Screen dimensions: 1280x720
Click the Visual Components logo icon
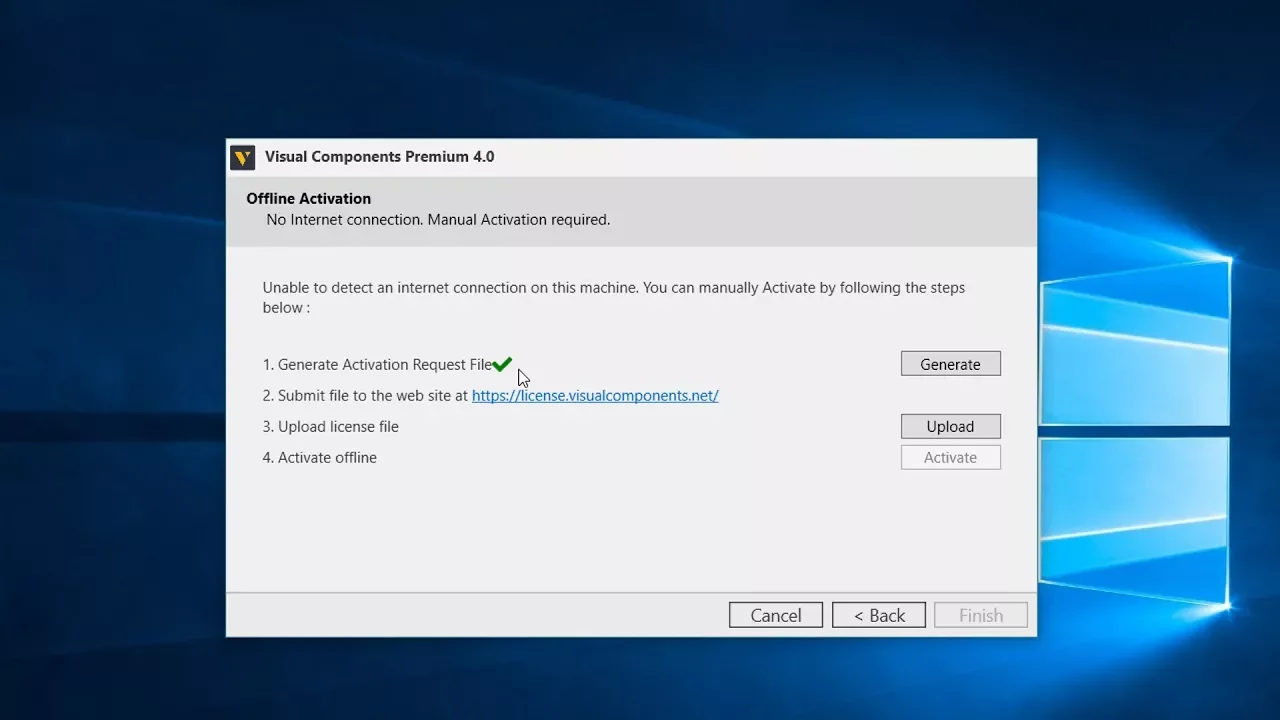click(242, 157)
